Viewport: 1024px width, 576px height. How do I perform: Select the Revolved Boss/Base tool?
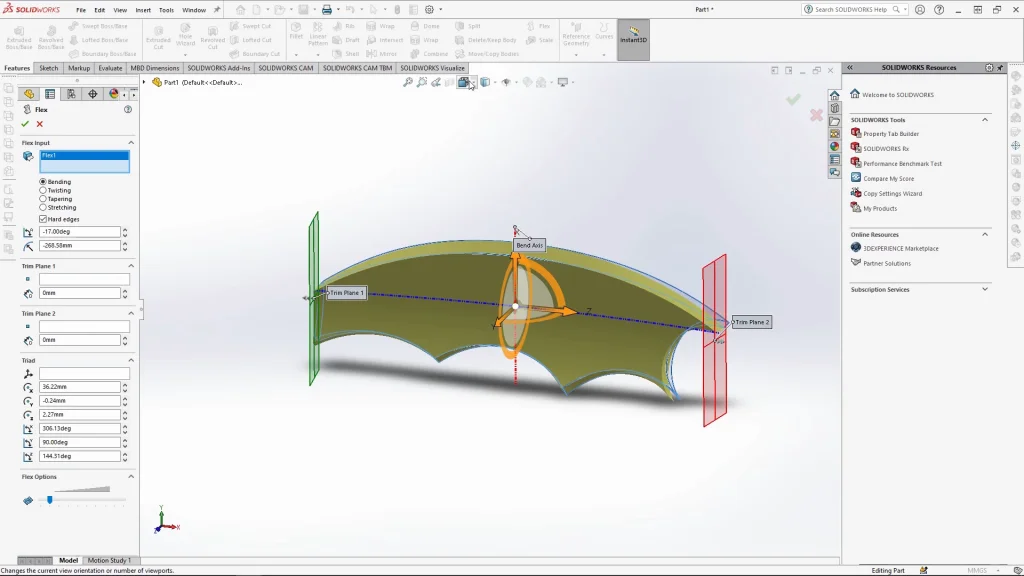coord(51,37)
